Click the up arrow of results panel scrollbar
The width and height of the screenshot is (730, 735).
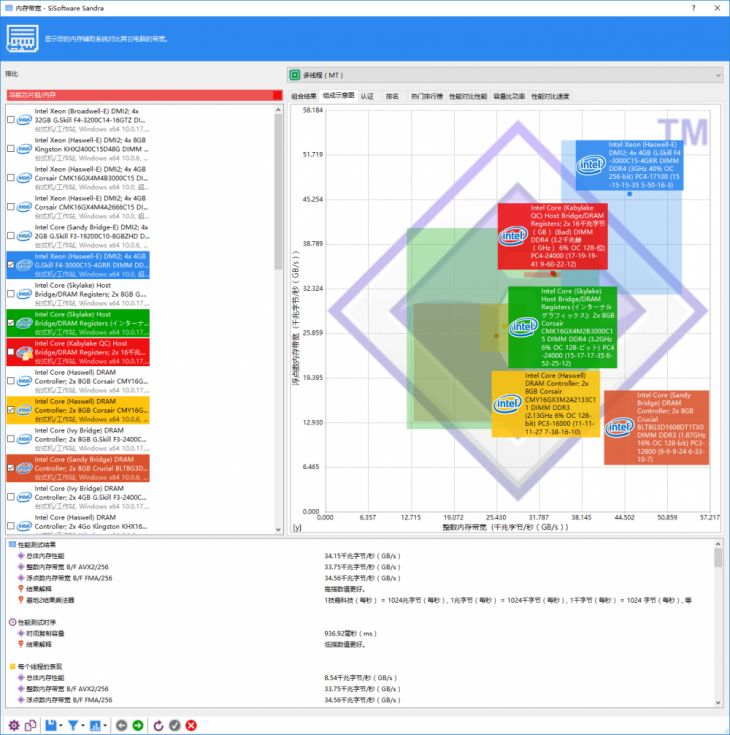[718, 544]
